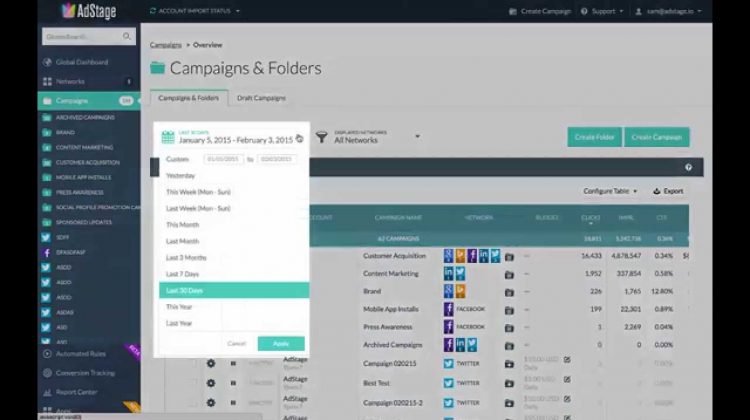
Task: Click the Automated Rules sidebar icon
Action: click(47, 354)
